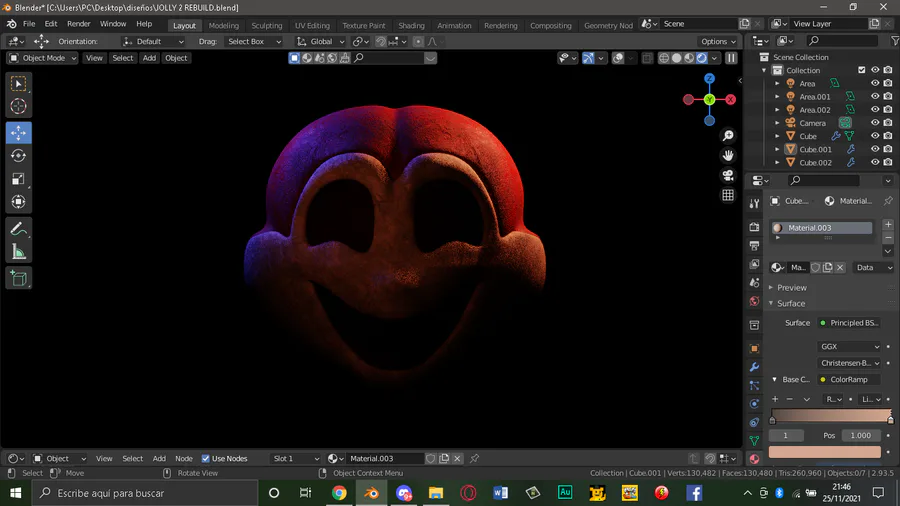This screenshot has height=506, width=900.
Task: Open the Render properties tab icon
Action: click(754, 227)
